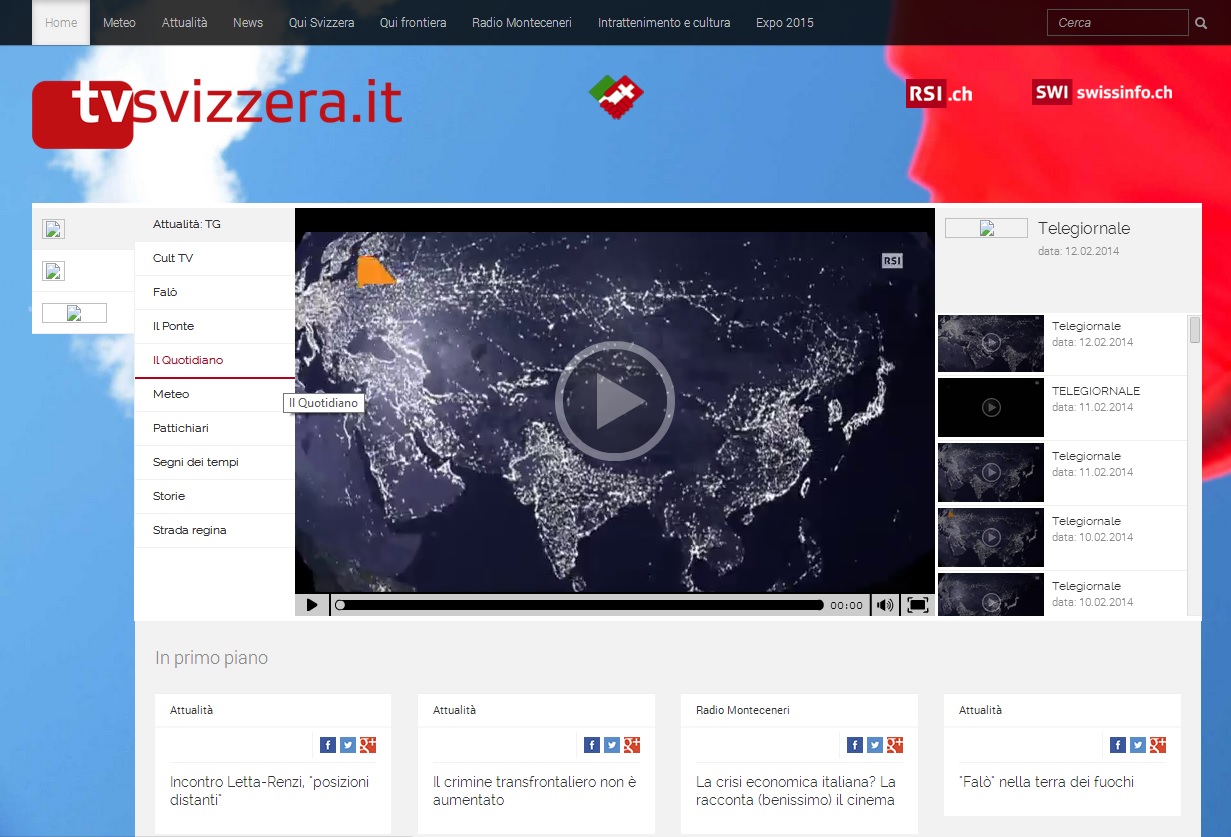
Task: Play Telegiornale 12.02.2014 thumbnail
Action: pyautogui.click(x=991, y=343)
